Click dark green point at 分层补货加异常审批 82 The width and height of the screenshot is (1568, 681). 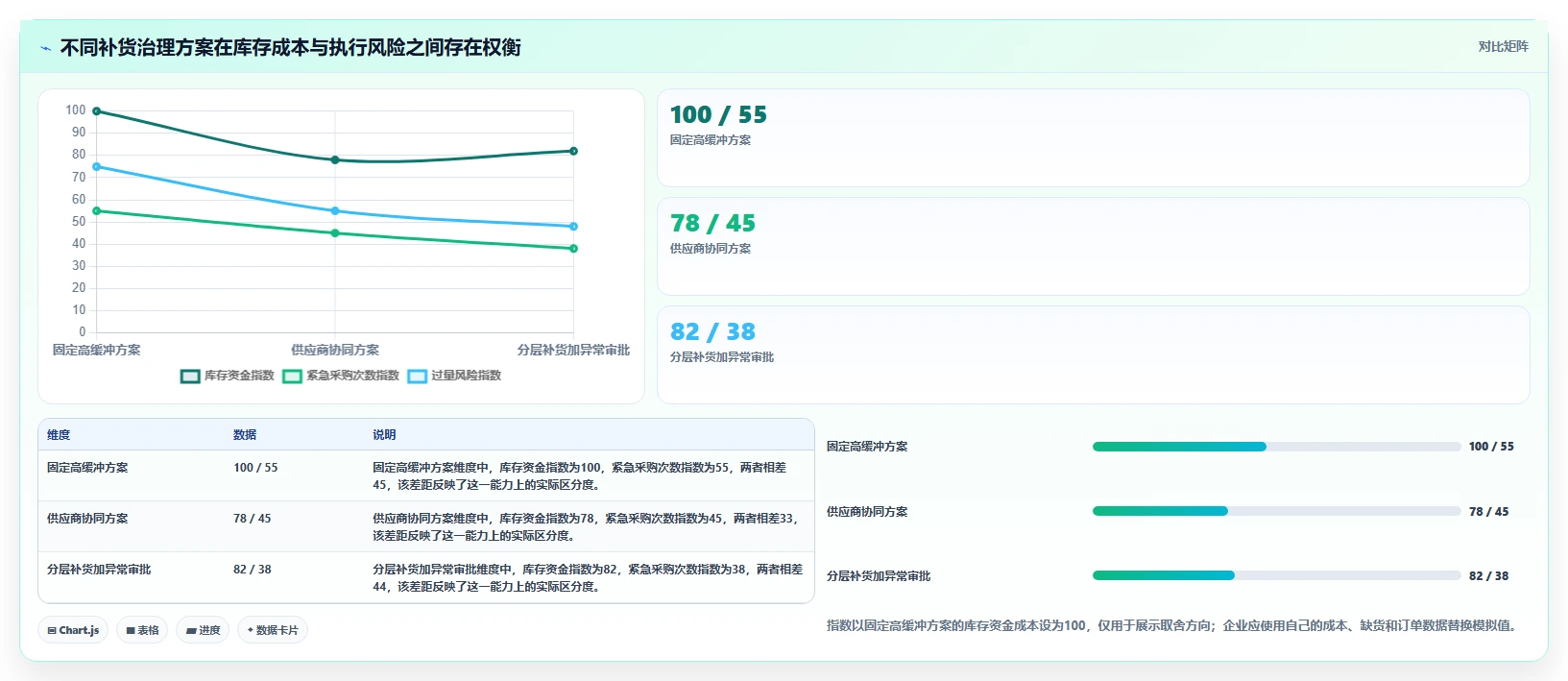[x=573, y=151]
